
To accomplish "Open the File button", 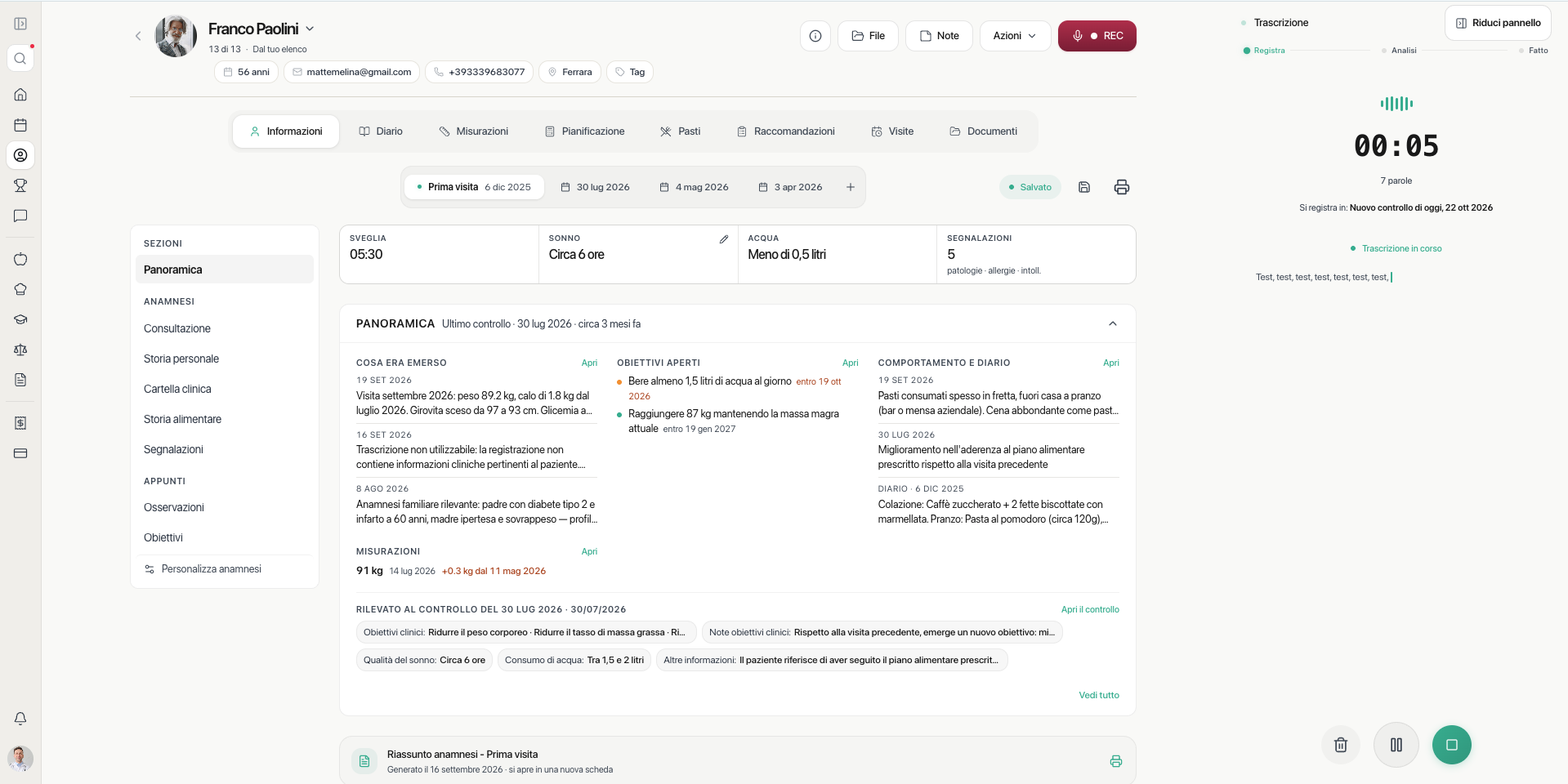I will click(869, 36).
